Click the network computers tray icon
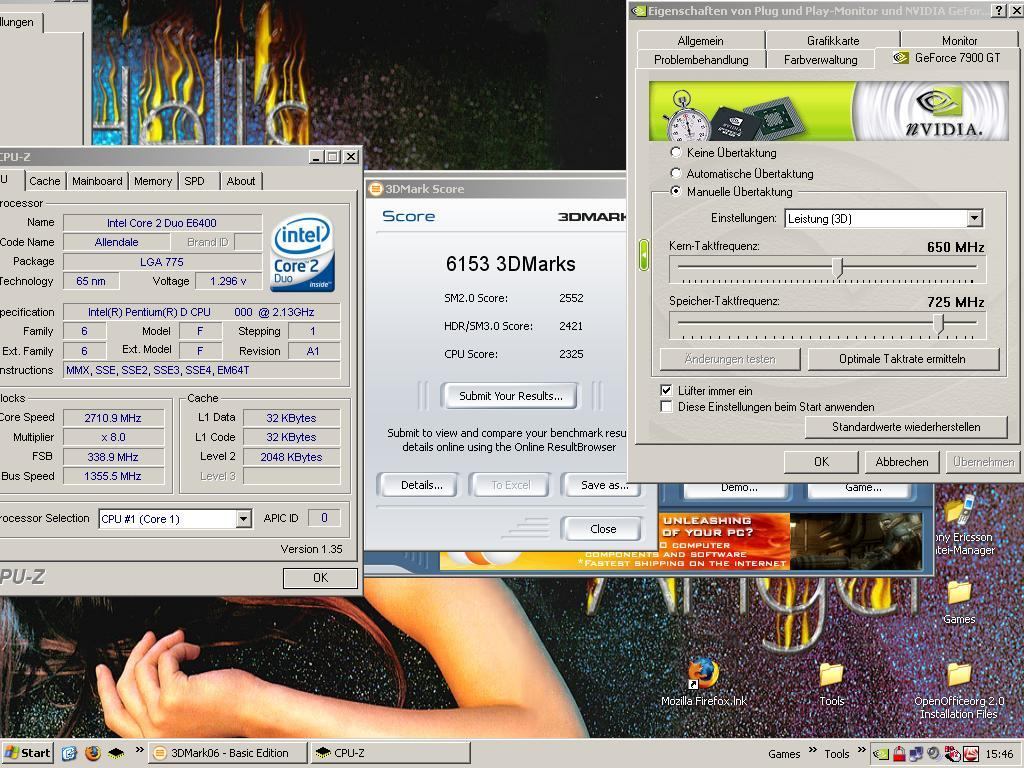Image resolution: width=1024 pixels, height=768 pixels. tap(916, 754)
